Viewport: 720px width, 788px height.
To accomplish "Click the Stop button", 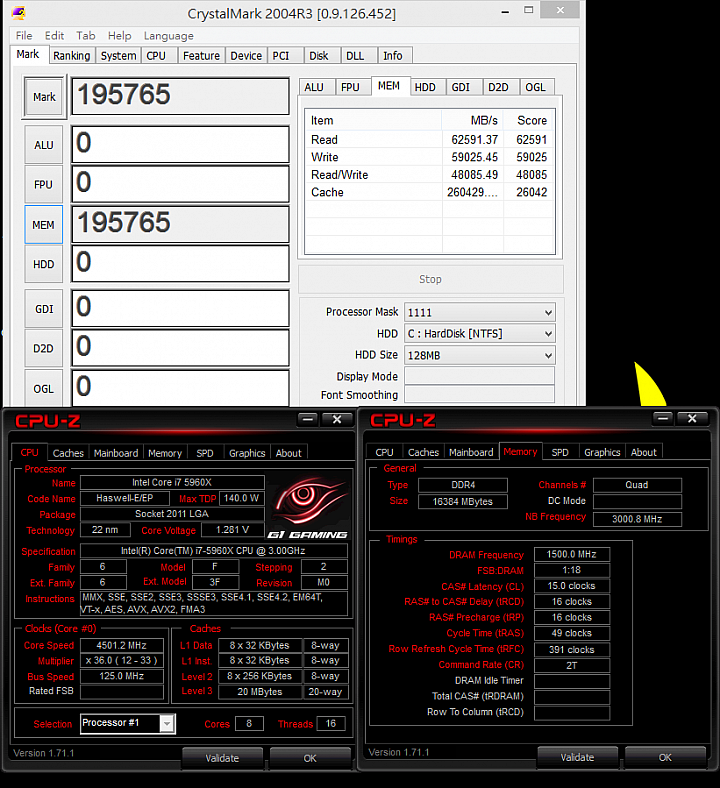I will tap(431, 279).
